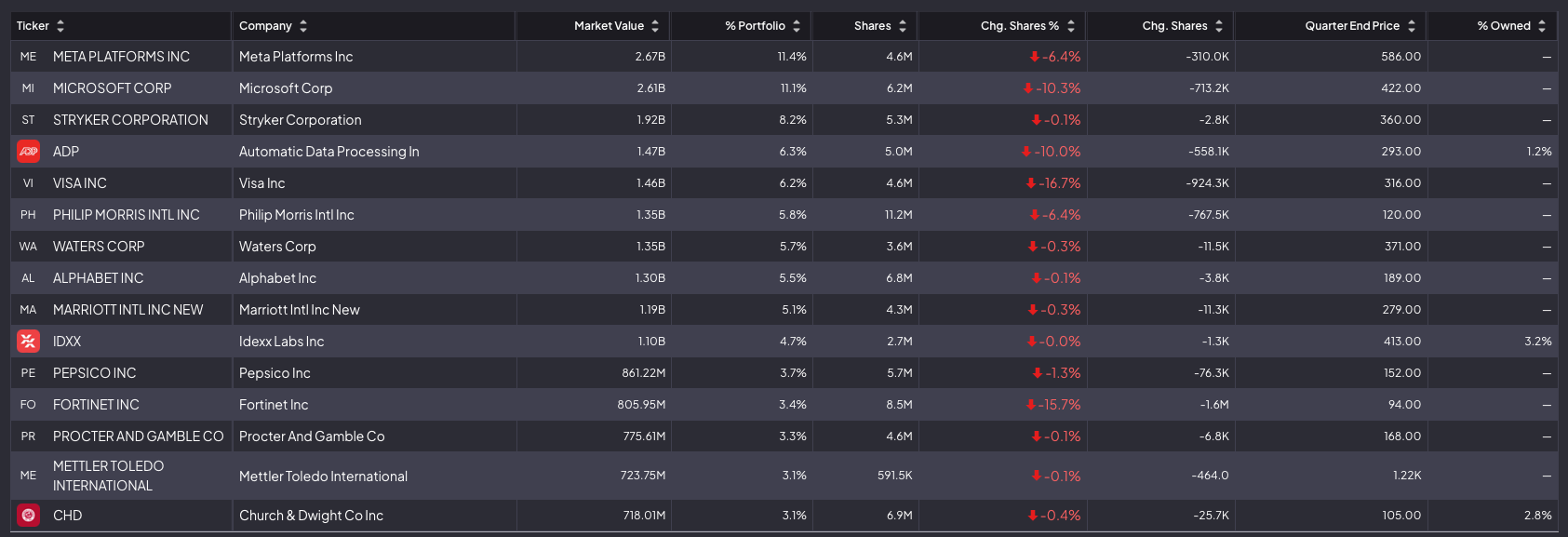This screenshot has width=1568, height=537.
Task: Click CHD's 2.8% owned value
Action: (1538, 516)
